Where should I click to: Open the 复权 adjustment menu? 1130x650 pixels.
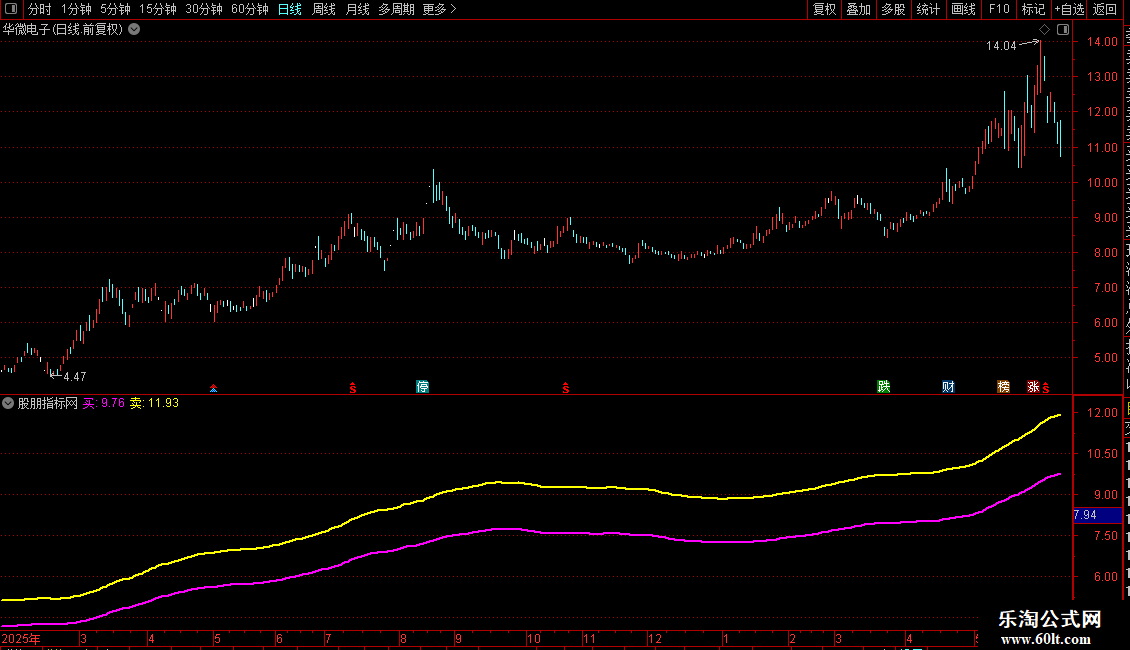pyautogui.click(x=824, y=9)
